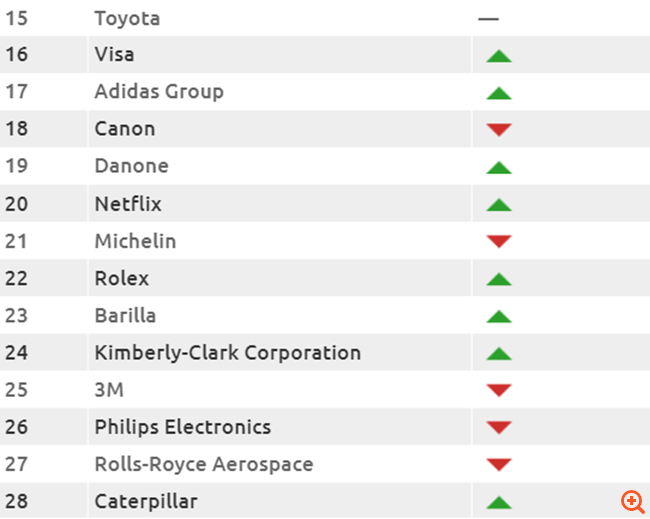Click the magnifier zoom icon

tap(631, 500)
